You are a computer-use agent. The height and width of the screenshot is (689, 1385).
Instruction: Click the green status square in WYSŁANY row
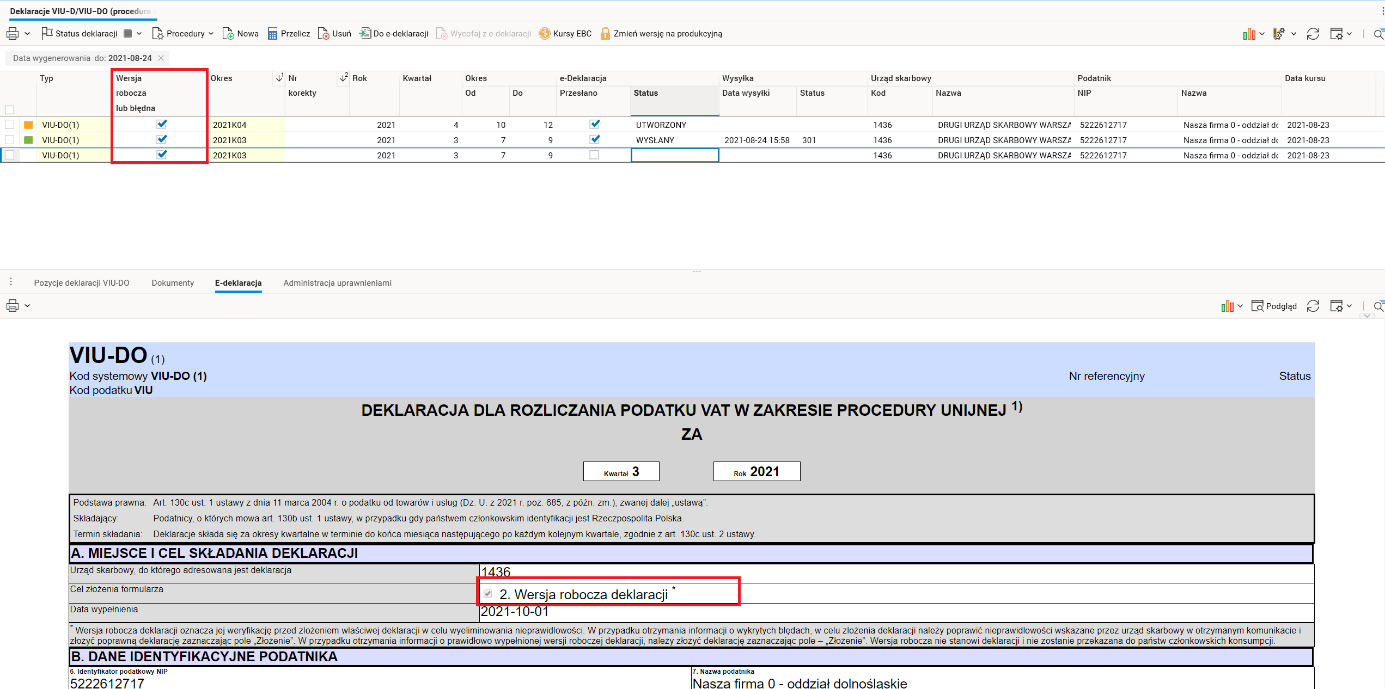(x=28, y=140)
